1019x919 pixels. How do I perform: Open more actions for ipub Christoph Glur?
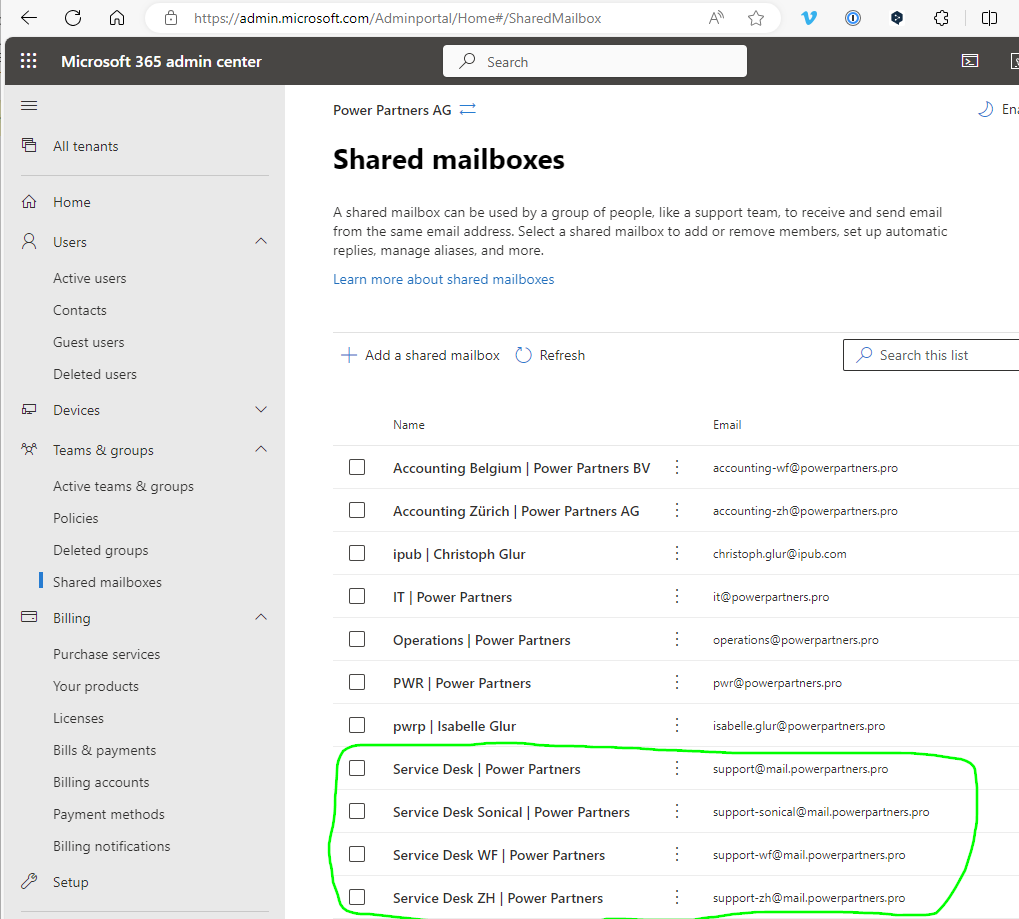click(x=677, y=553)
